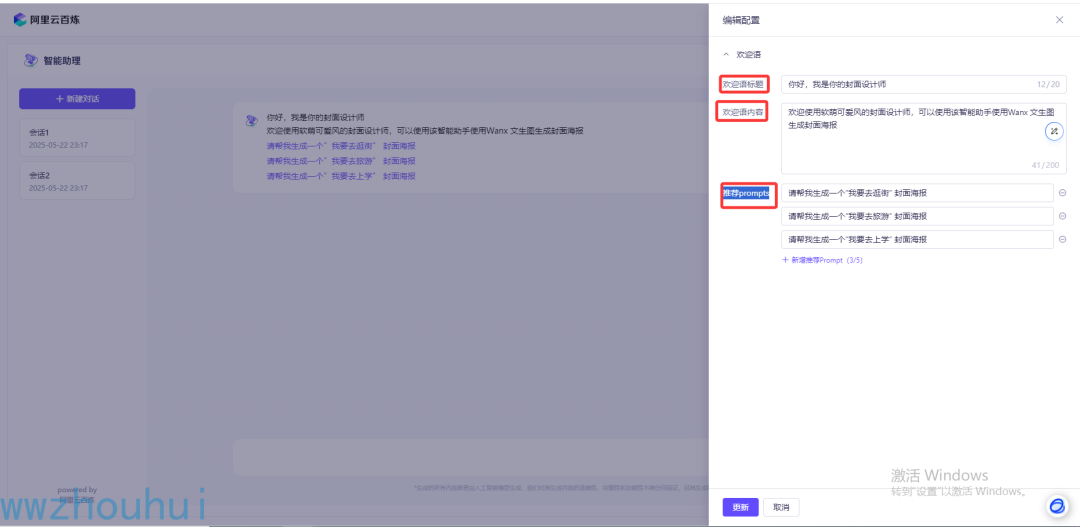
Task: Click the 欢迎语标题 input field
Action: [924, 85]
